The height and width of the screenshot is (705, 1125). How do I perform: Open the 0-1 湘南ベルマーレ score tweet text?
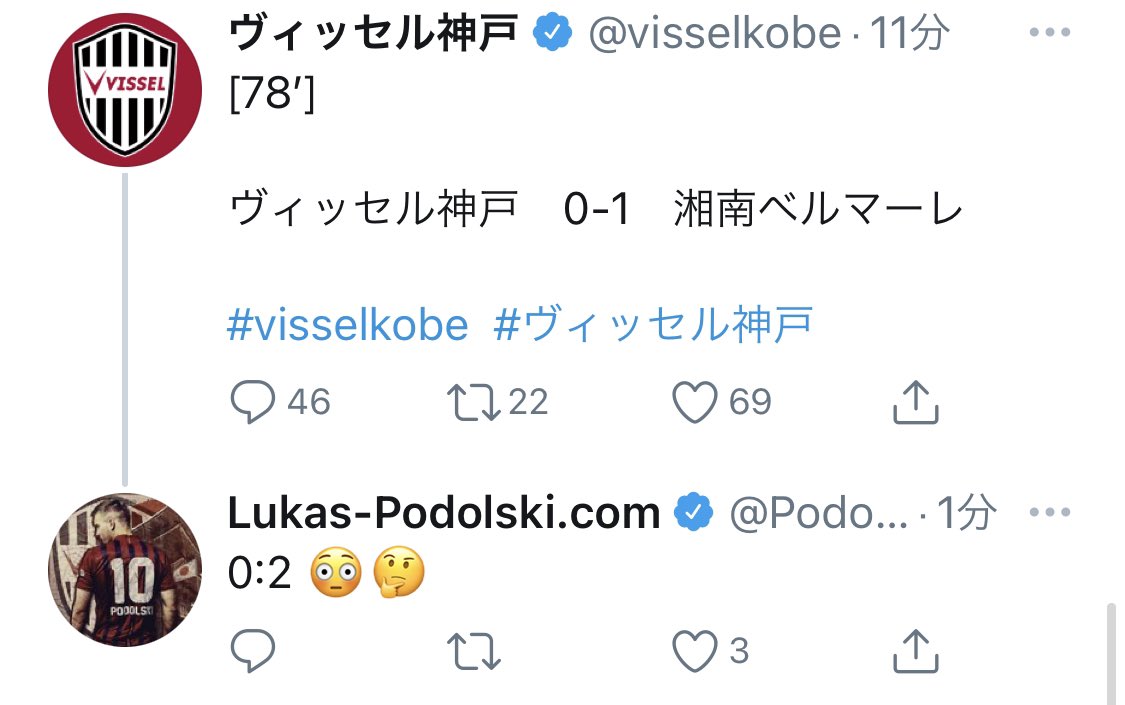596,209
